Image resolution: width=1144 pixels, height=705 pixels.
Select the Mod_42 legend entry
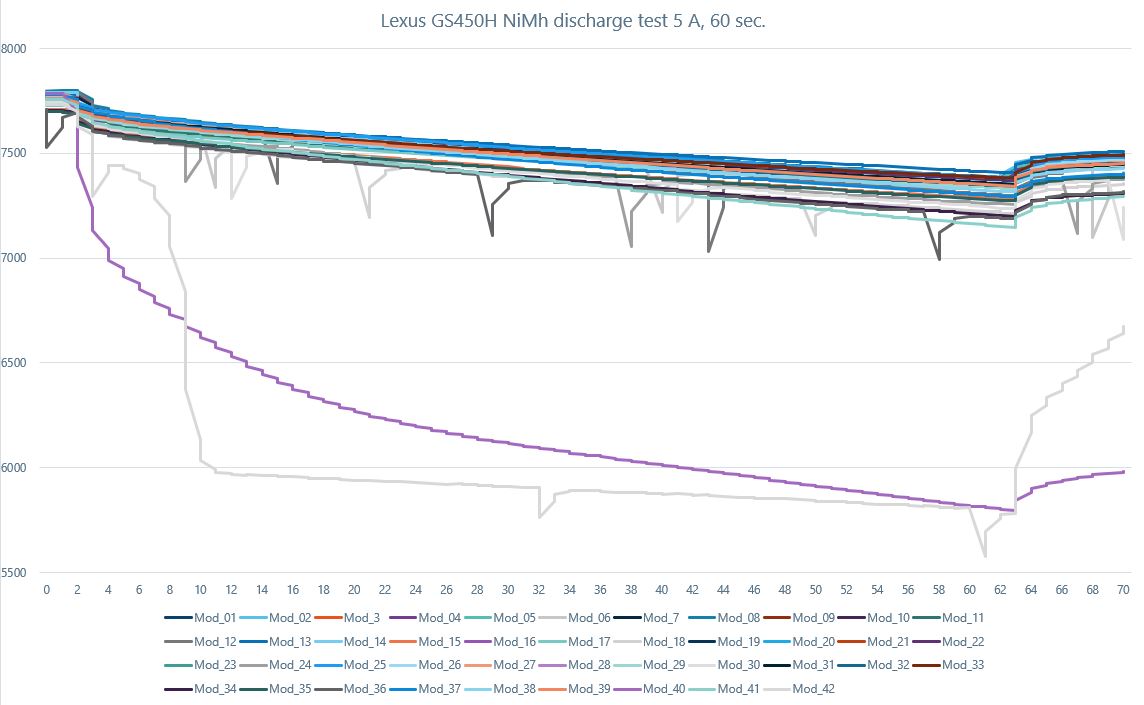click(x=813, y=689)
